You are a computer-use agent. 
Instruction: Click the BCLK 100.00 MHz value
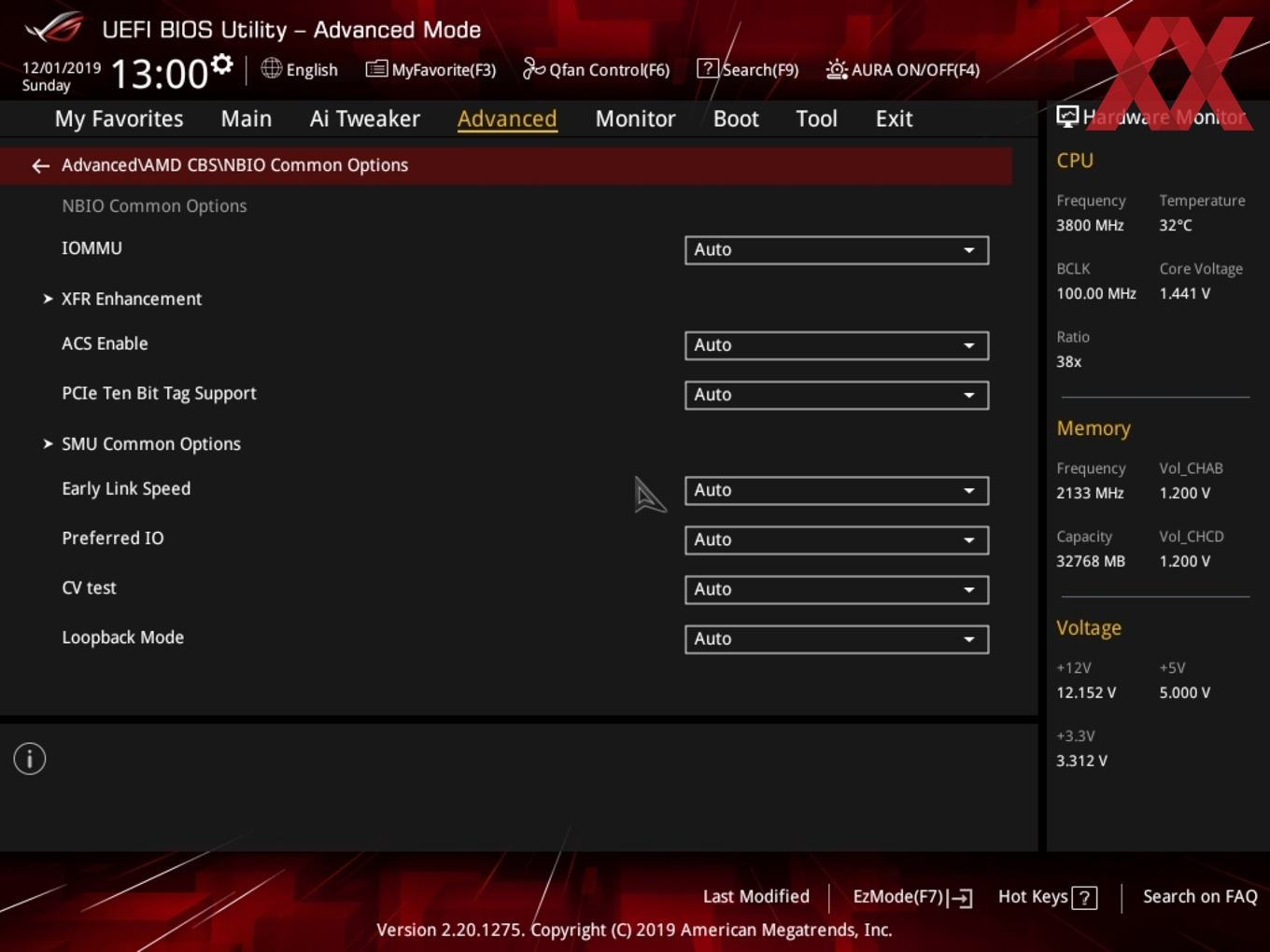point(1096,293)
